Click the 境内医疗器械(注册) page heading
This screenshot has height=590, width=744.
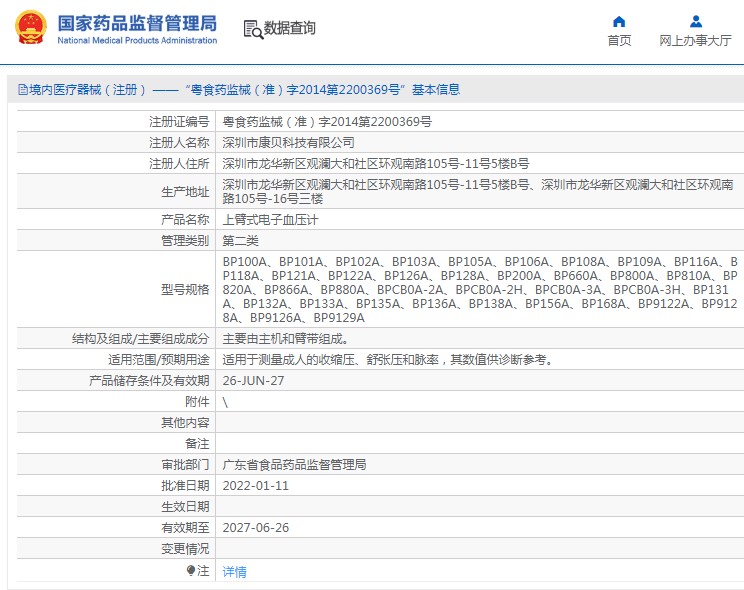coord(239,89)
